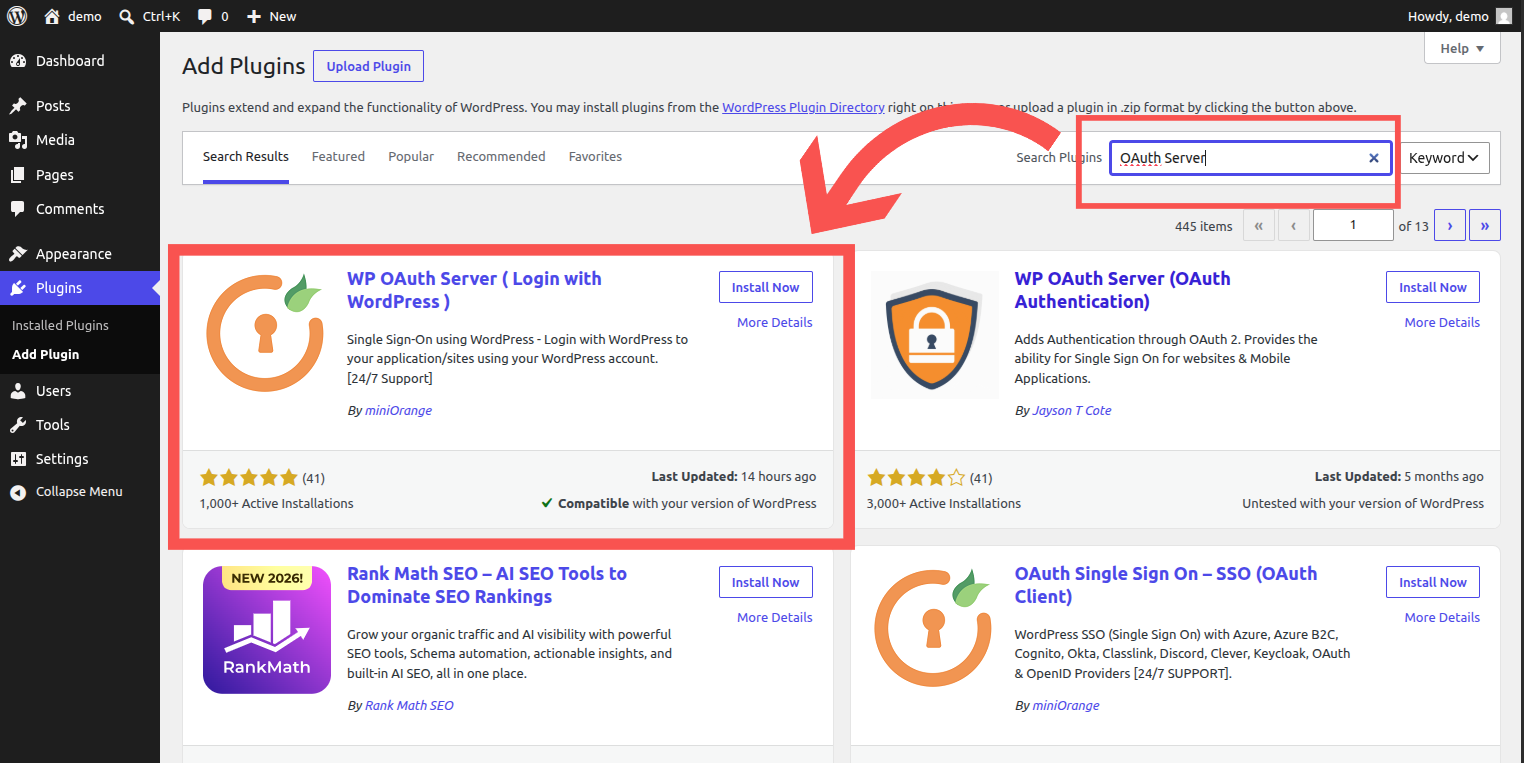Open OAuth Single Sign On – SSO title
The width and height of the screenshot is (1524, 763).
coord(1166,585)
